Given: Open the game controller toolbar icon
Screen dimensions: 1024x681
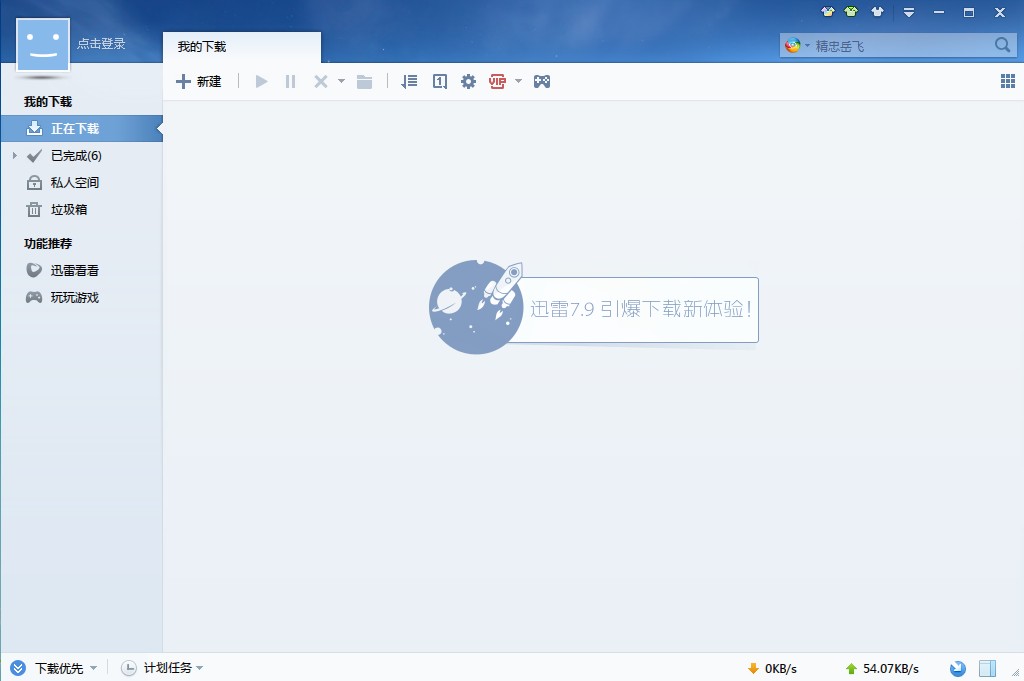Looking at the screenshot, I should (542, 81).
